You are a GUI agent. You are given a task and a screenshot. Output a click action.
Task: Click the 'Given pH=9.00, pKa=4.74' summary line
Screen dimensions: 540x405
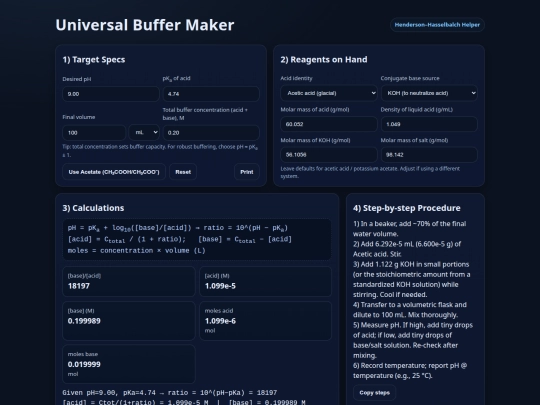click(169, 393)
